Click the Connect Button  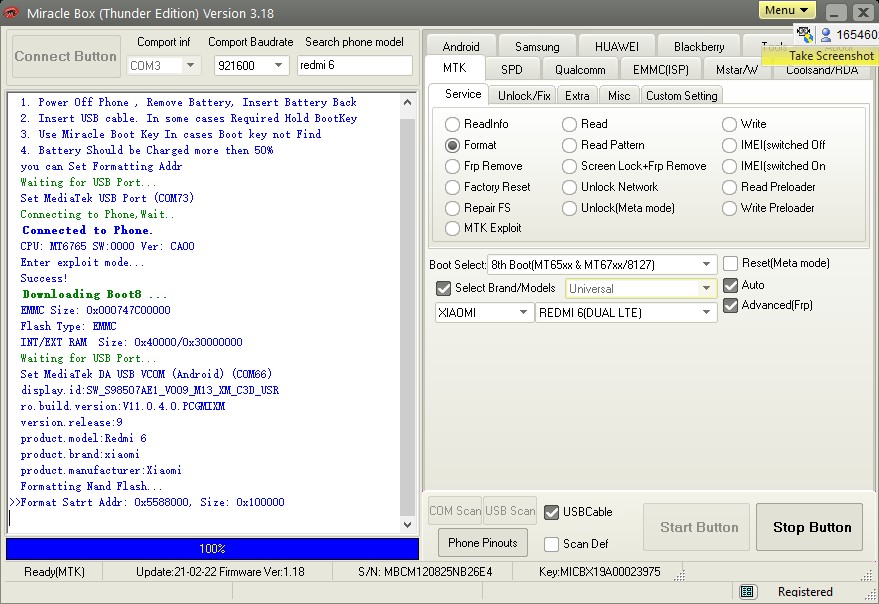coord(66,56)
